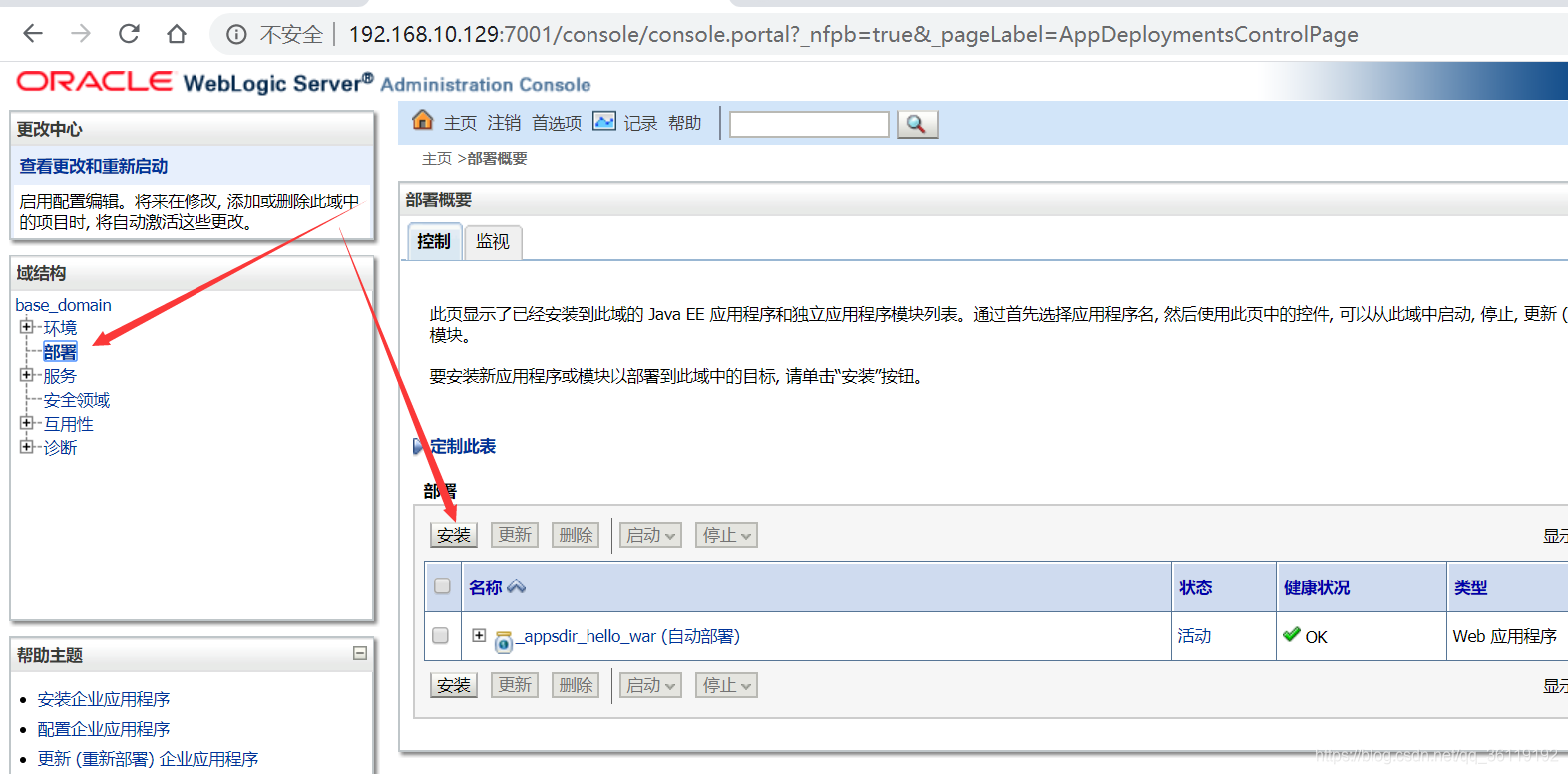This screenshot has width=1568, height=774.
Task: Open 安装企业应用程序 help link
Action: (104, 699)
